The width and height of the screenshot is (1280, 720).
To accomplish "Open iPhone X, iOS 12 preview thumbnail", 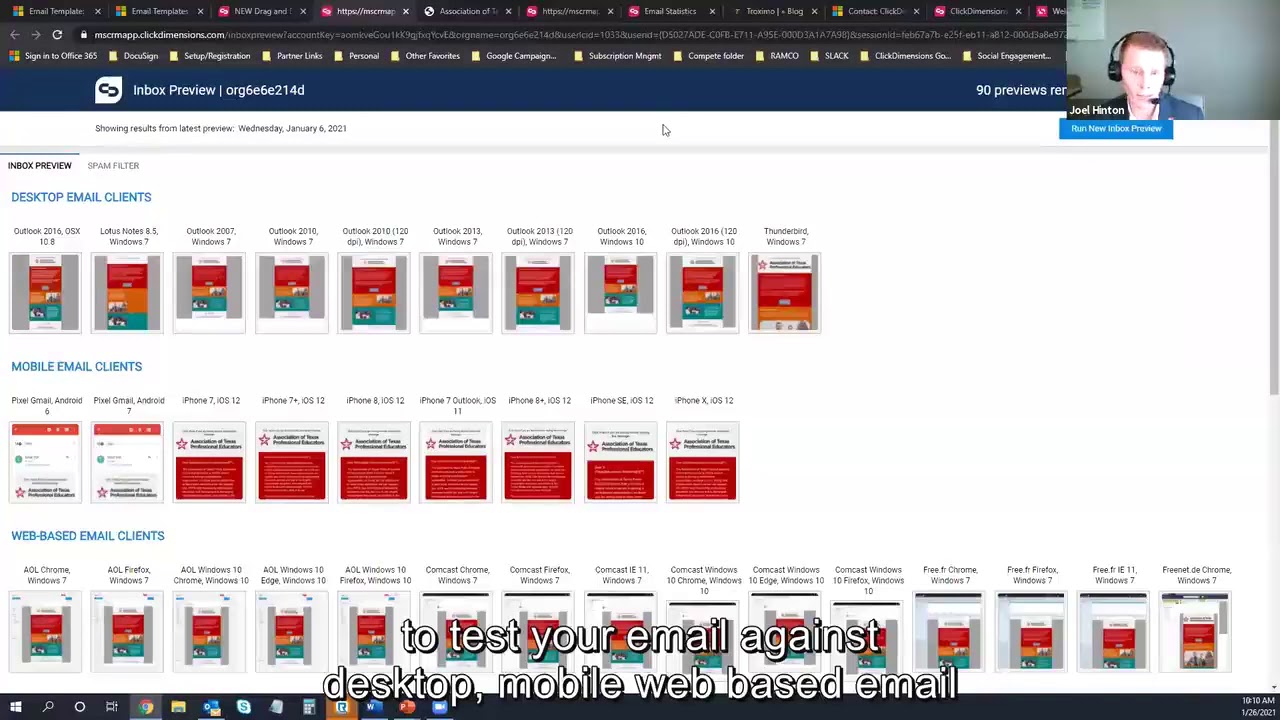I will 702,462.
